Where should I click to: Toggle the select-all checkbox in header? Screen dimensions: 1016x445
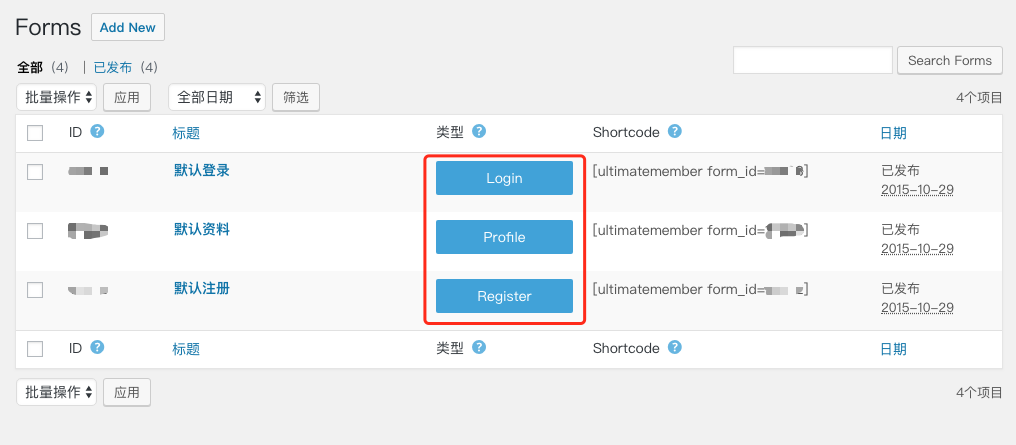[x=35, y=133]
